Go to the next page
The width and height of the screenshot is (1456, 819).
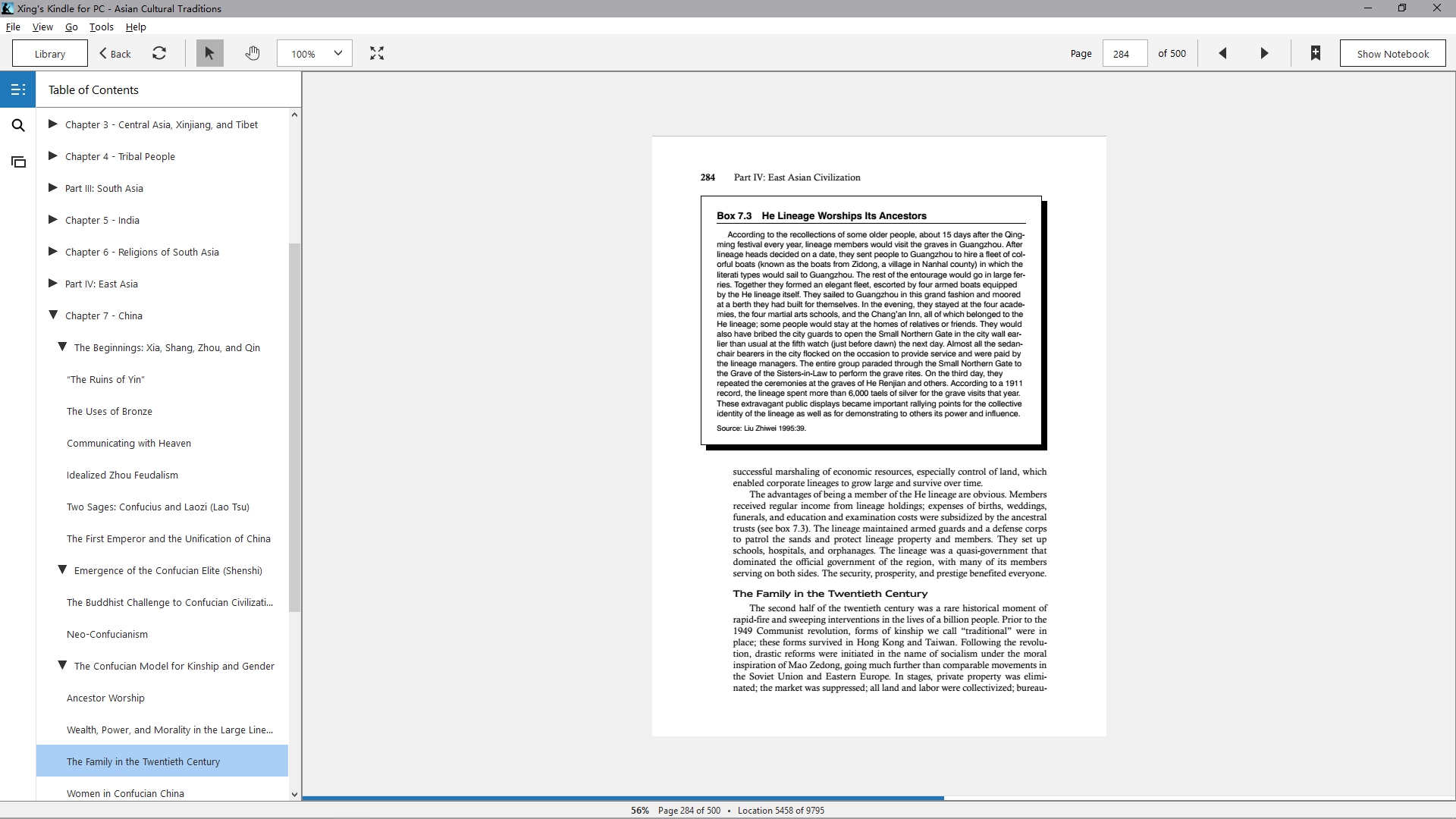(x=1264, y=53)
